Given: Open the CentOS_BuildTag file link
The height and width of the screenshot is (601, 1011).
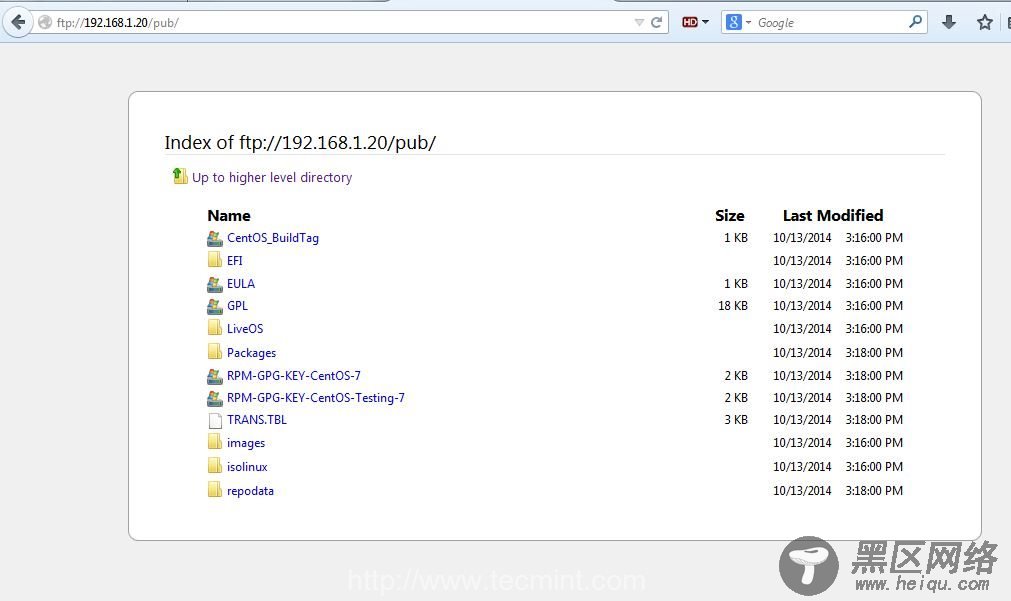Looking at the screenshot, I should click(273, 238).
